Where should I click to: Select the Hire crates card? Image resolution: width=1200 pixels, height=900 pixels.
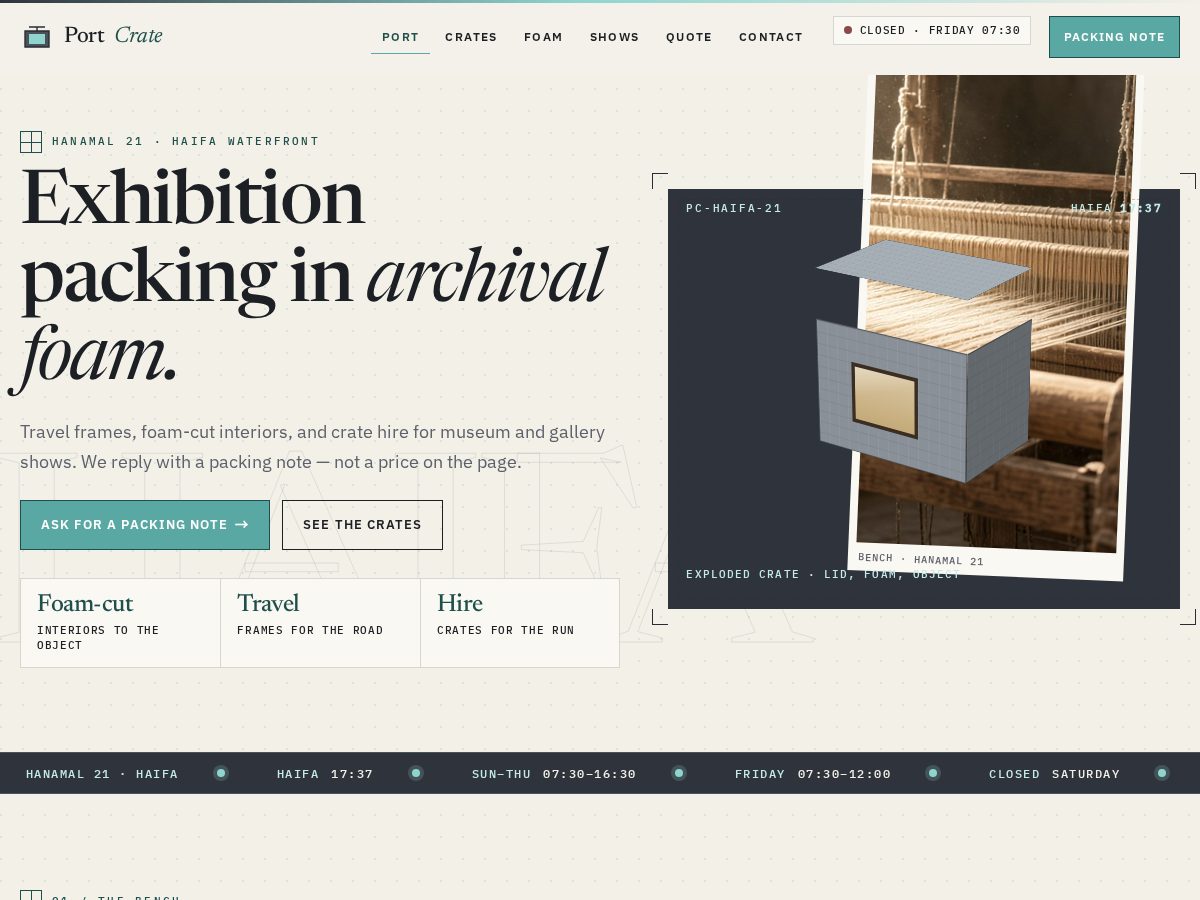coord(520,623)
